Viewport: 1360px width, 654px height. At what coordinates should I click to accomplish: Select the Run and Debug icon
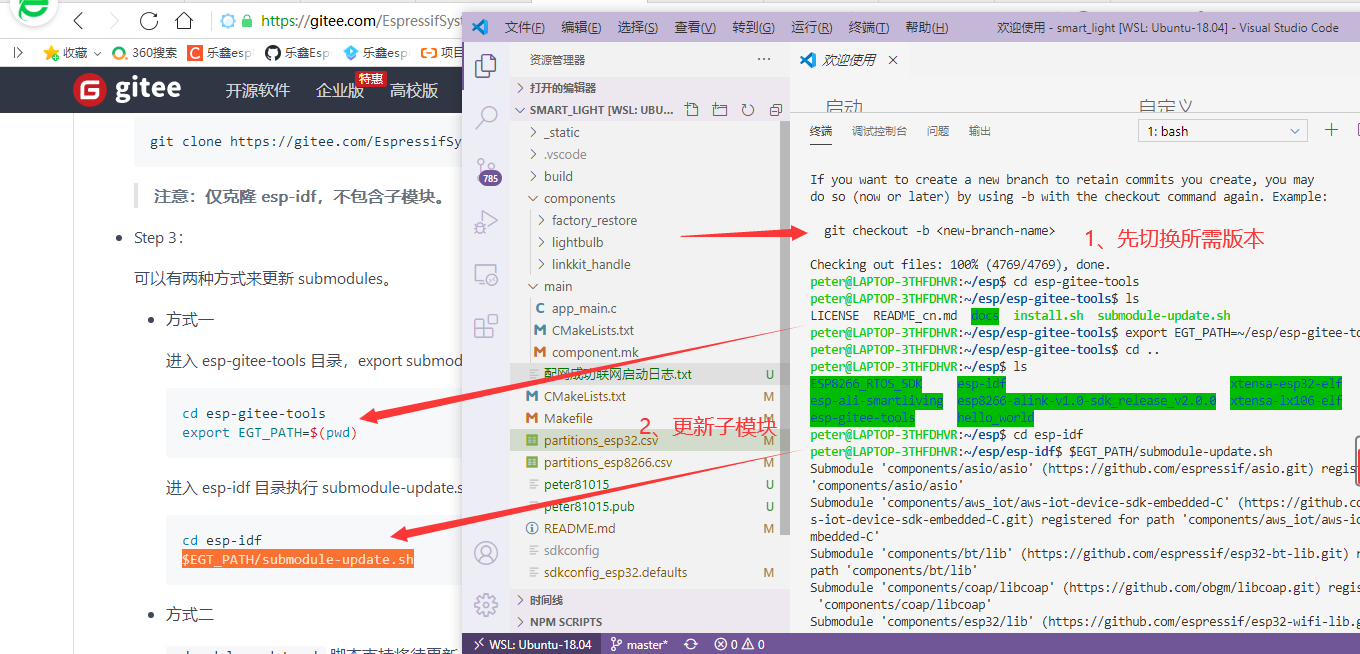(486, 222)
